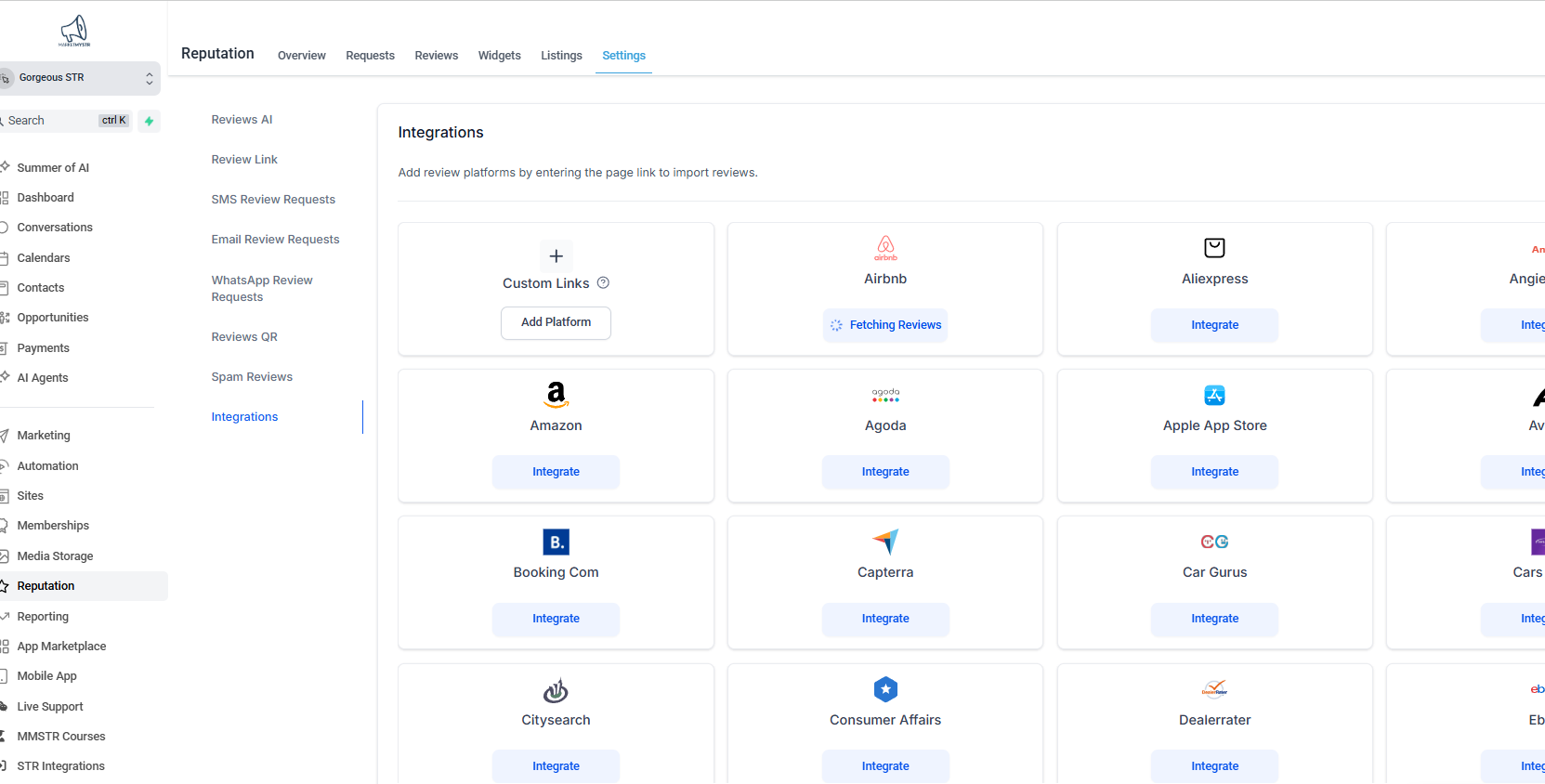Click the Booking Com logo icon
The image size is (1545, 784).
[556, 542]
